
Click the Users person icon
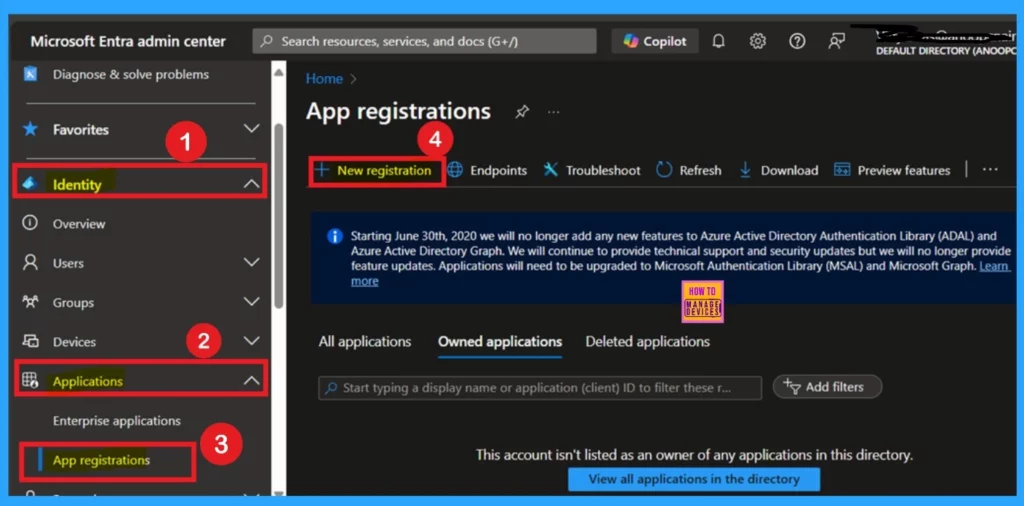point(30,262)
